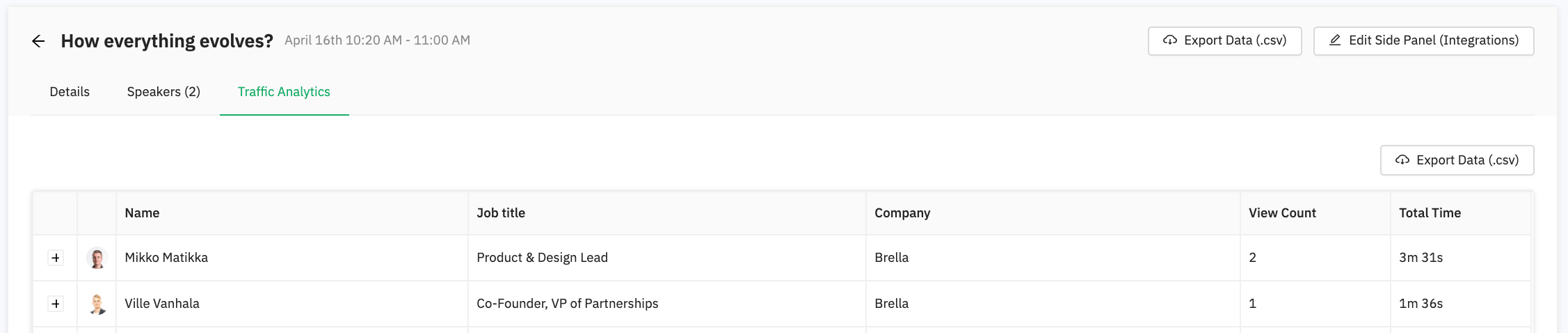
Task: Expand the Ville Vanhala row
Action: coord(56,304)
